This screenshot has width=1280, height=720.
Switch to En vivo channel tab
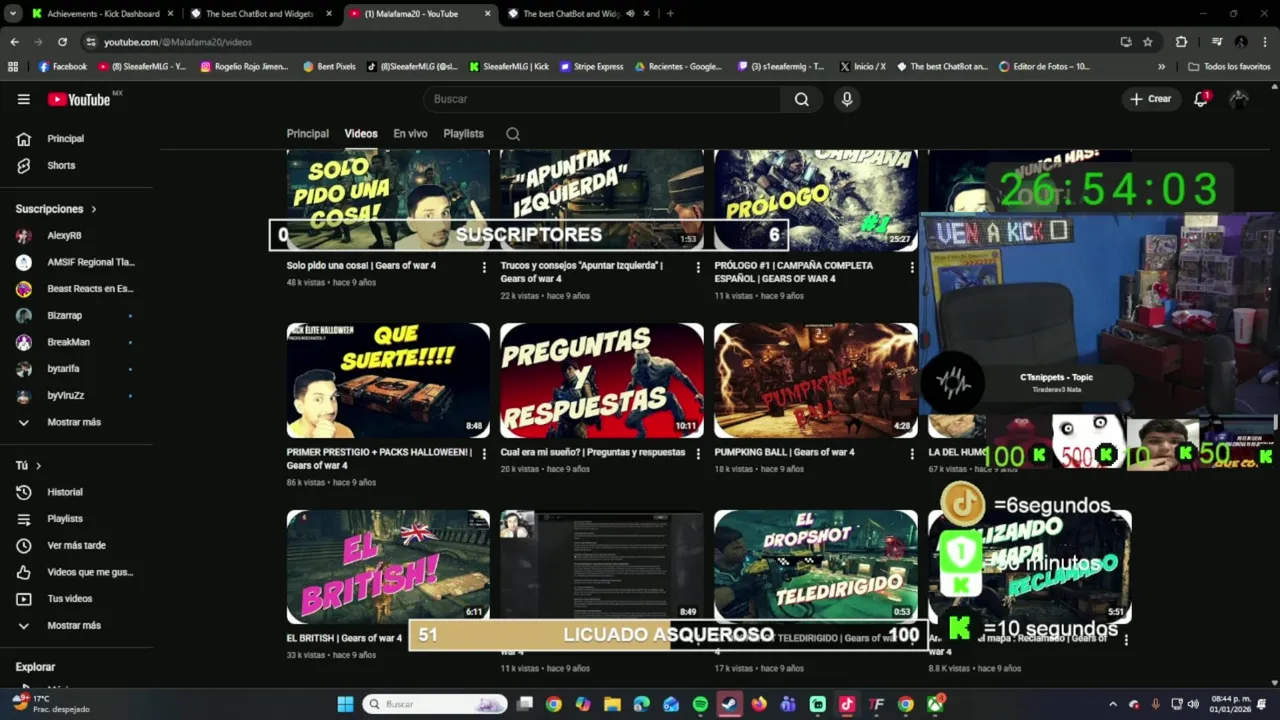click(410, 134)
